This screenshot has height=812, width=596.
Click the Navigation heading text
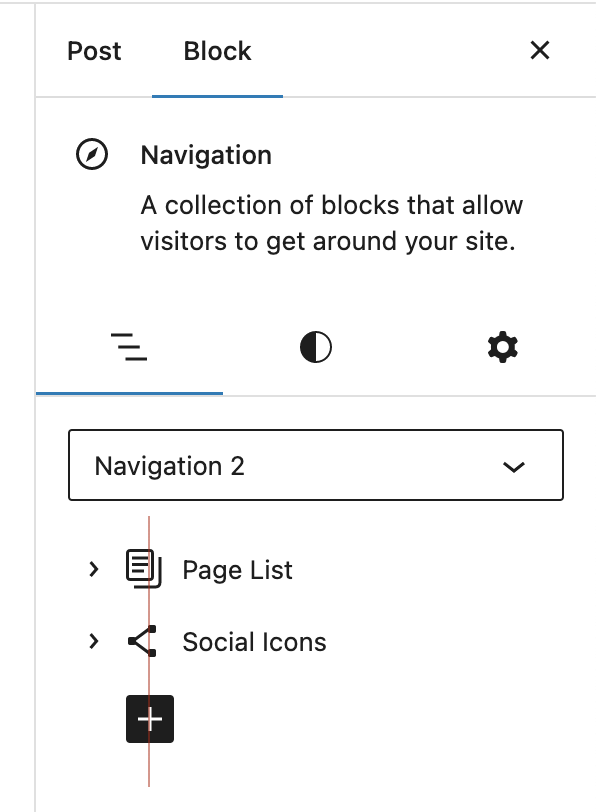click(x=205, y=155)
